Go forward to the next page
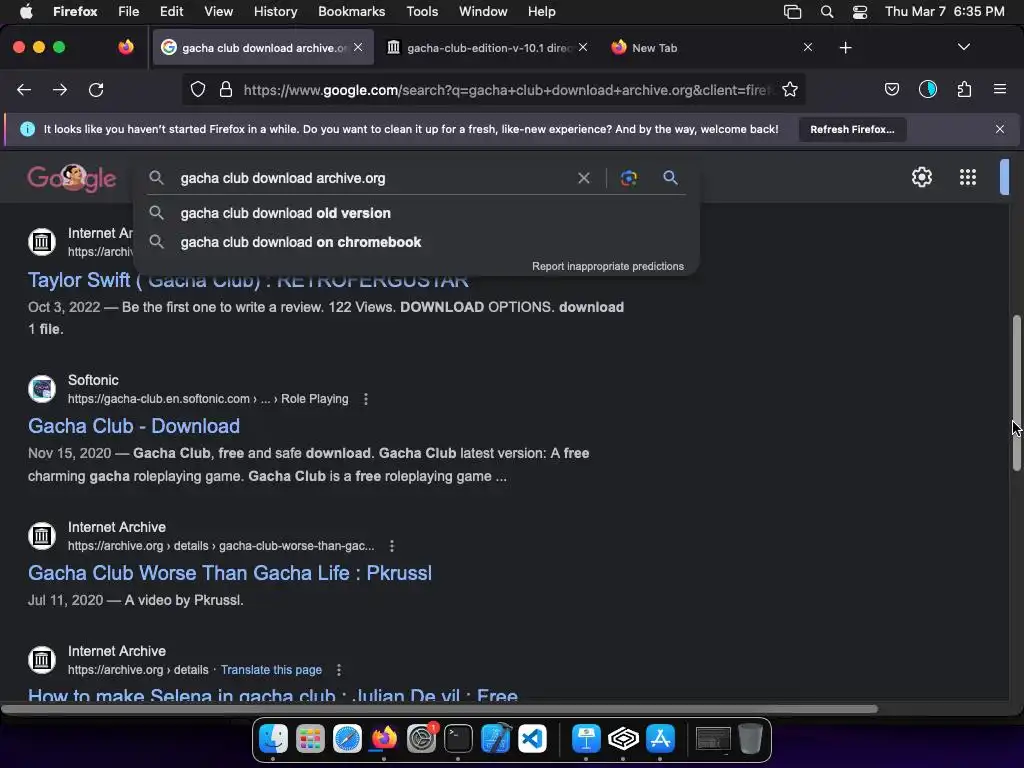Viewport: 1024px width, 768px height. [x=60, y=89]
